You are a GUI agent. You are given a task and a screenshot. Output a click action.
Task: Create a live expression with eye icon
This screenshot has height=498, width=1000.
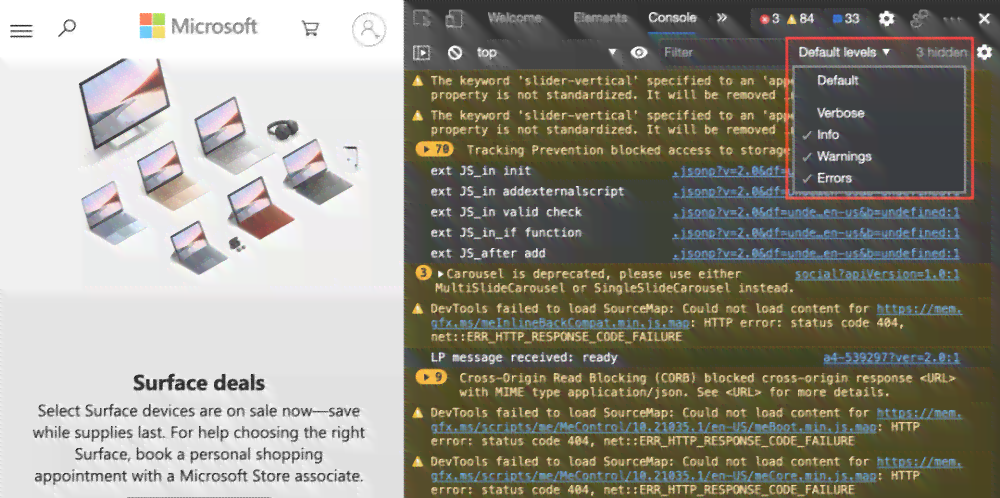point(639,52)
